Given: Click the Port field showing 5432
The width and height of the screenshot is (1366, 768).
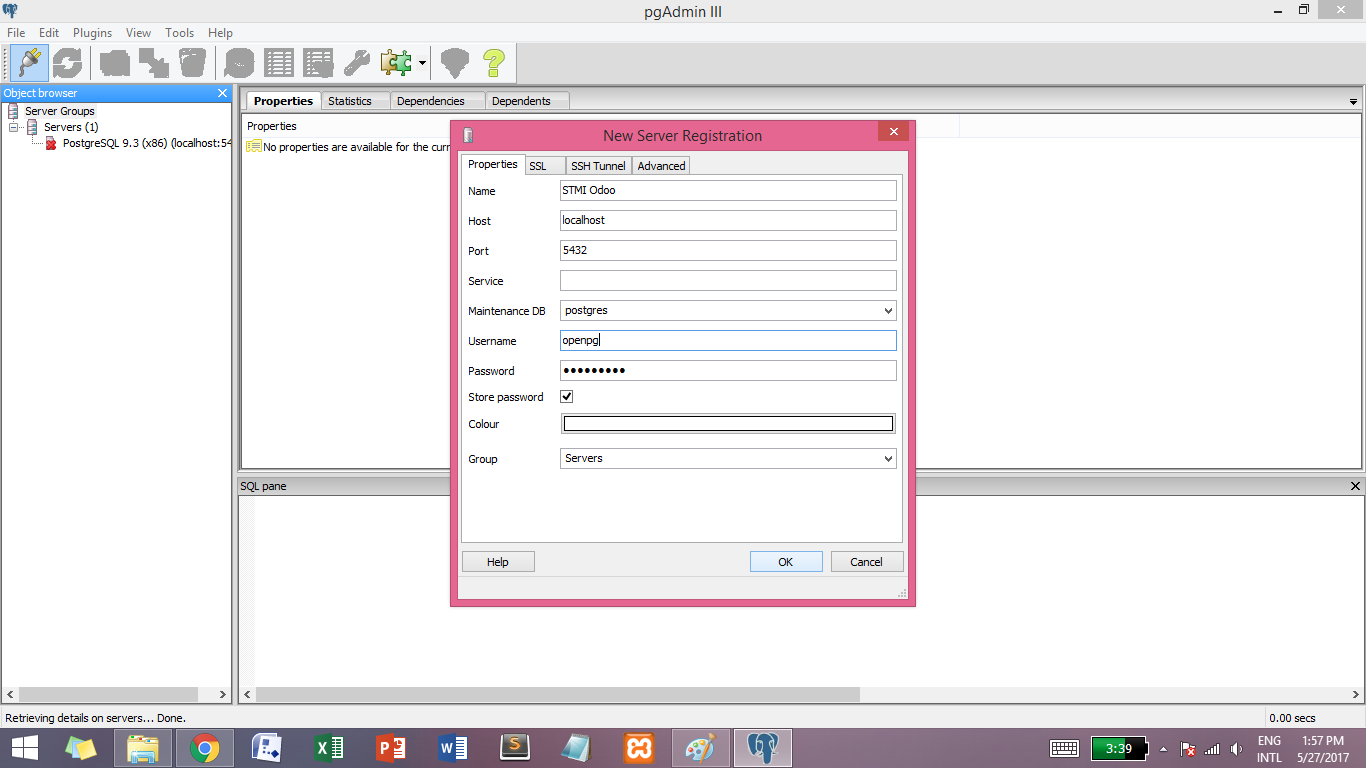Looking at the screenshot, I should click(728, 250).
